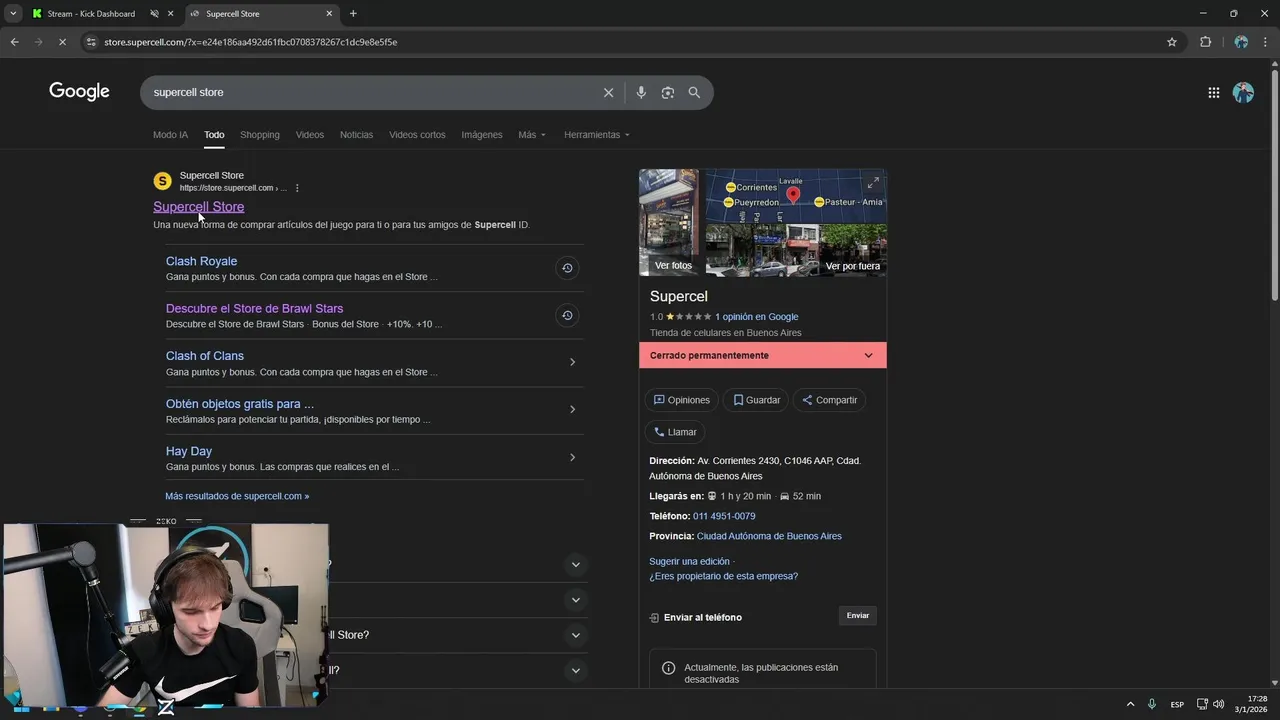1280x720 pixels.
Task: Open Google apps grid icon
Action: (x=1213, y=92)
